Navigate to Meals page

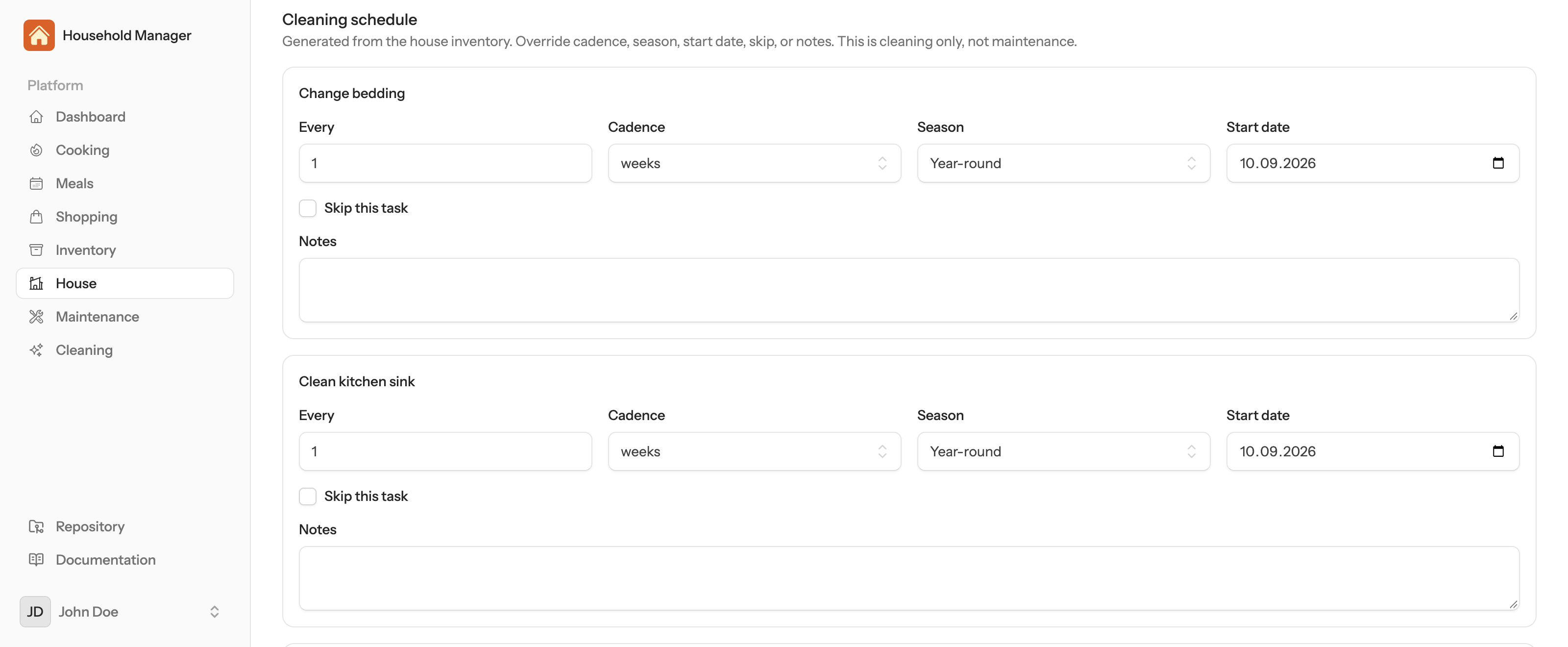[x=125, y=184]
